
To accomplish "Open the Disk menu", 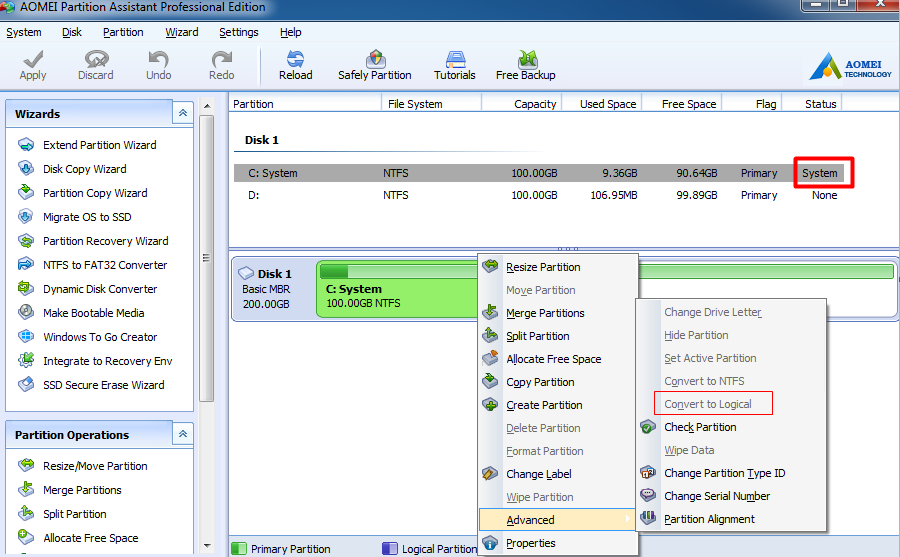I will (72, 32).
